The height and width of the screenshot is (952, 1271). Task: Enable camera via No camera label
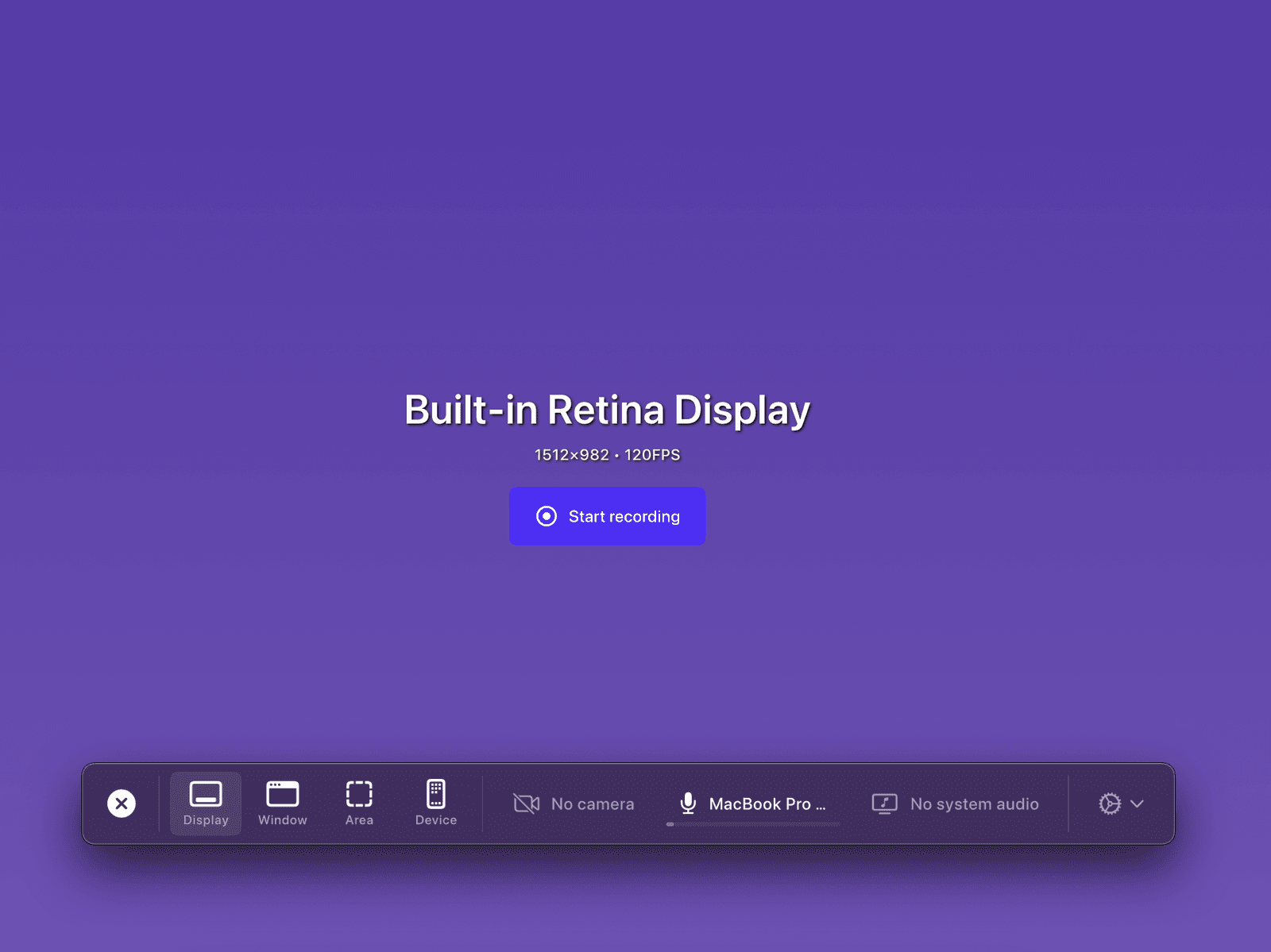[593, 804]
